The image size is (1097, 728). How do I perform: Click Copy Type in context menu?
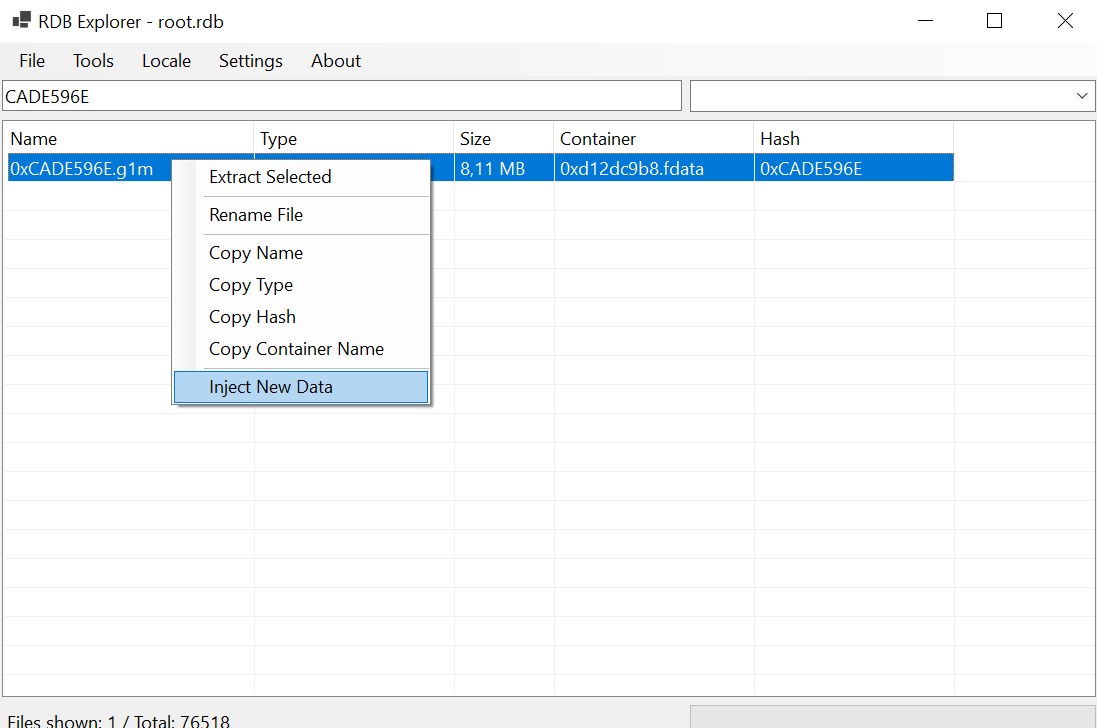point(301,285)
